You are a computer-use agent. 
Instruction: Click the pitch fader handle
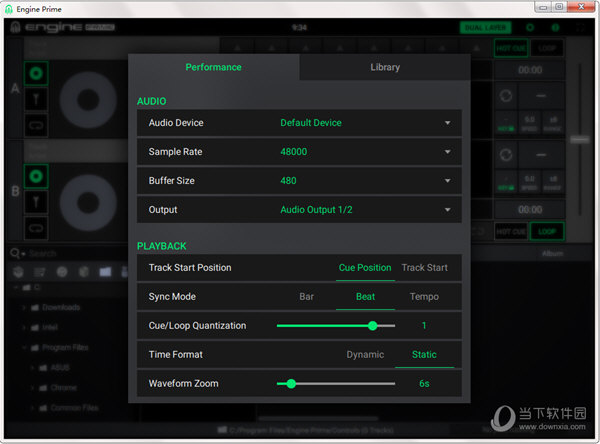coord(580,140)
